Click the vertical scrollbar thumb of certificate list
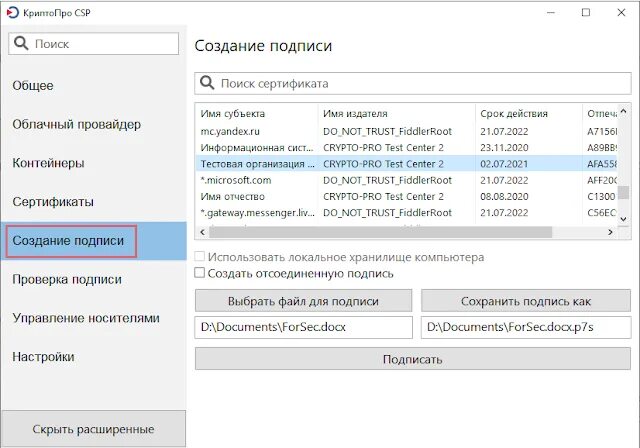The image size is (640, 448). tap(623, 192)
